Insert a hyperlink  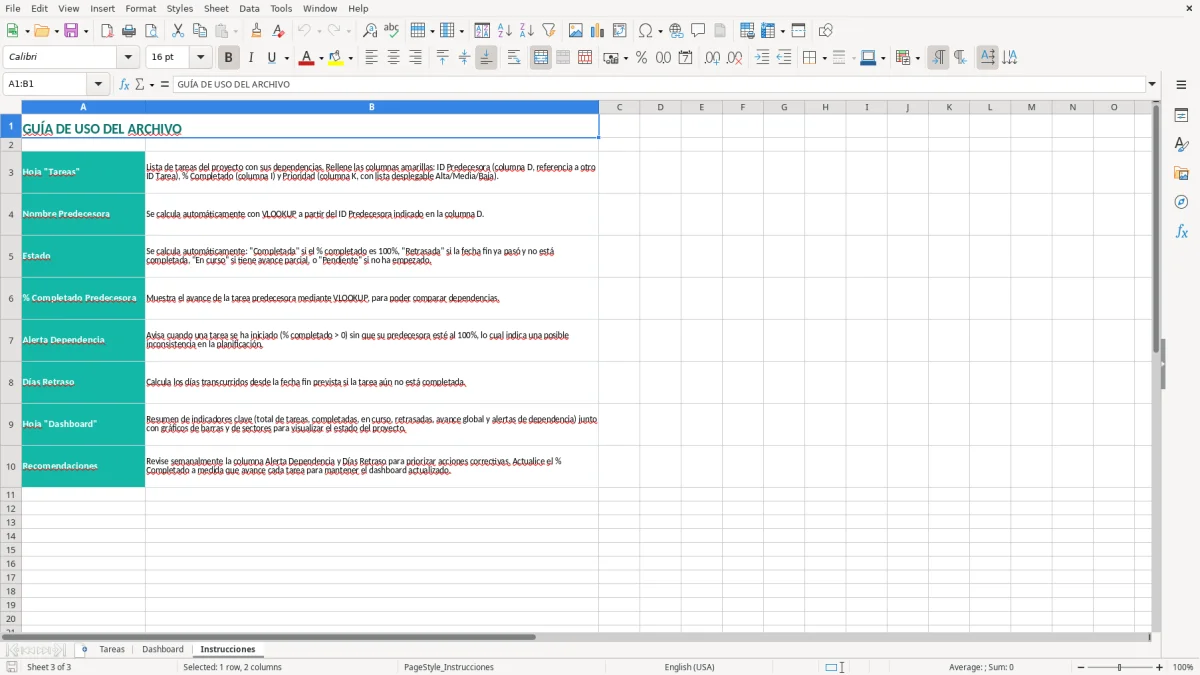[x=676, y=31]
